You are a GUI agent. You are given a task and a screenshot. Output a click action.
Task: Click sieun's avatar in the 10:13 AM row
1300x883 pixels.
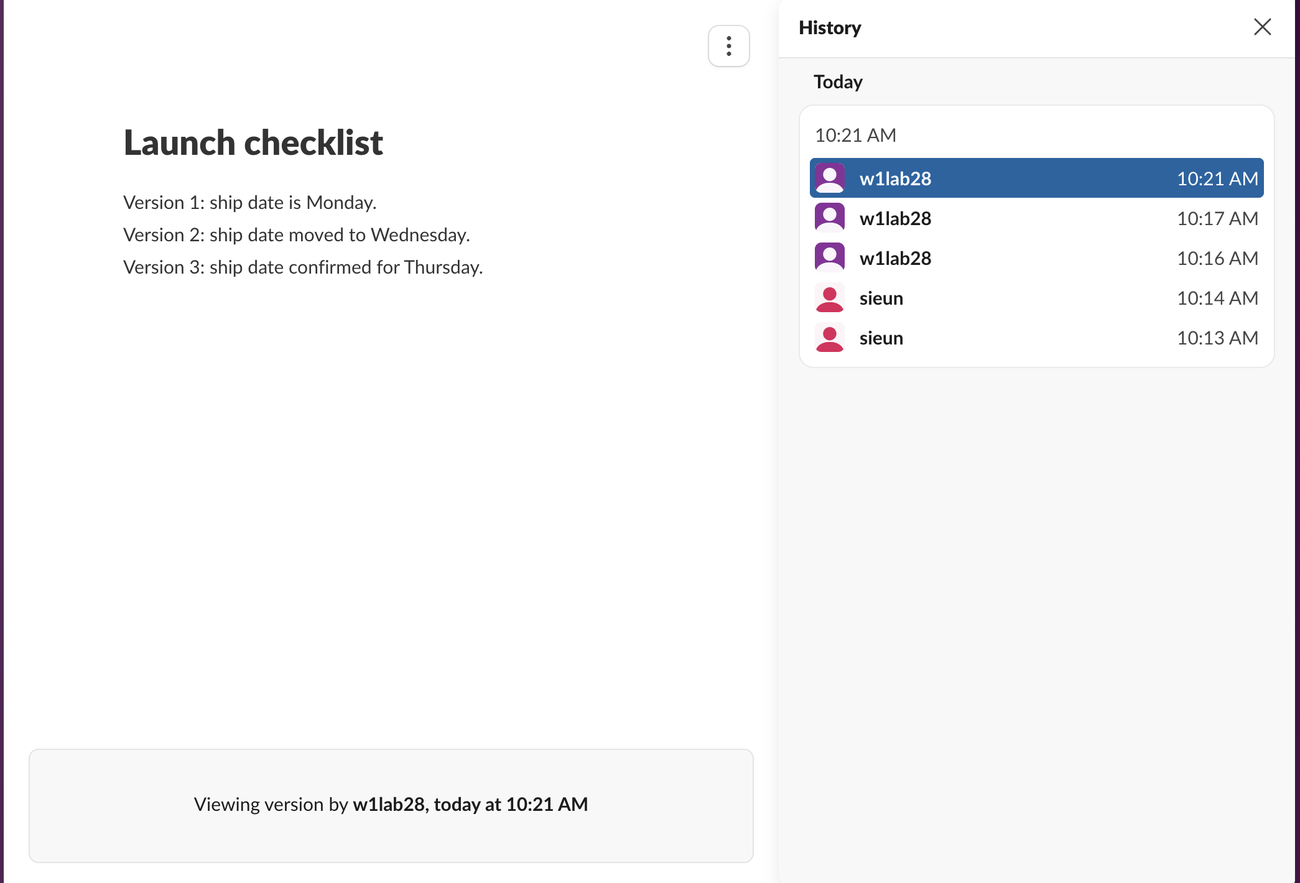click(x=830, y=338)
